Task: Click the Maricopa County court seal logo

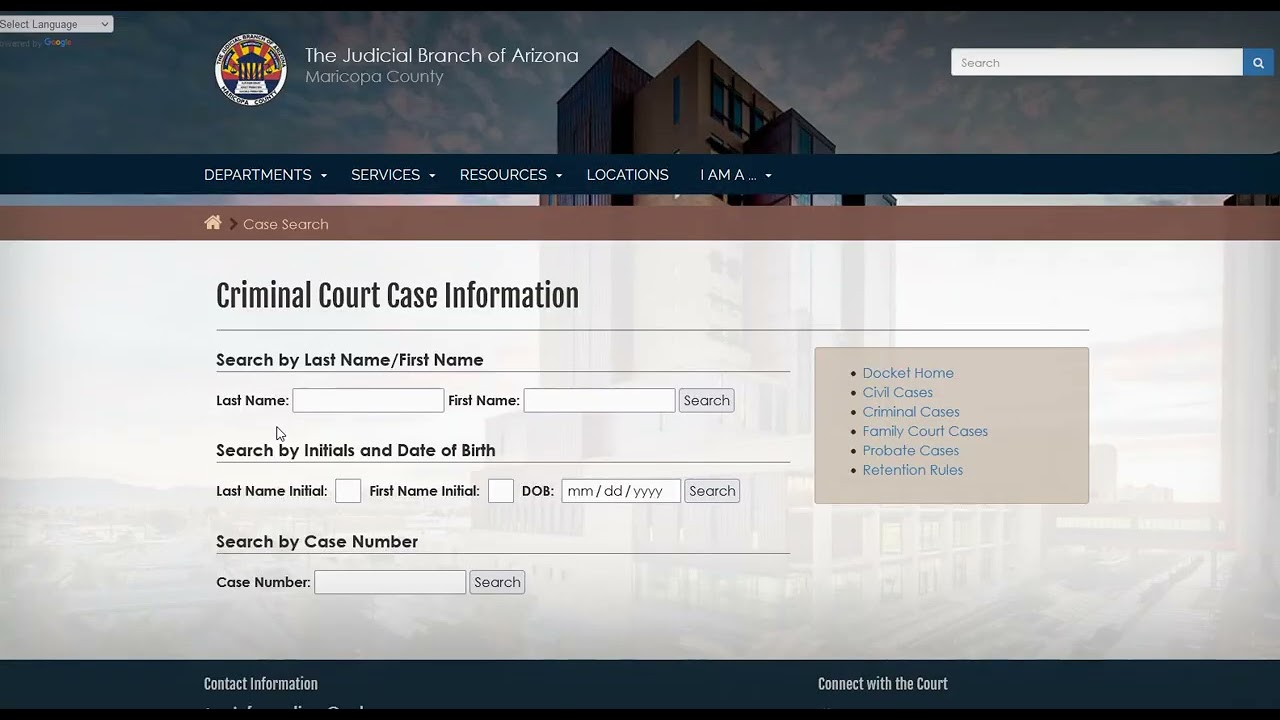Action: pyautogui.click(x=250, y=69)
